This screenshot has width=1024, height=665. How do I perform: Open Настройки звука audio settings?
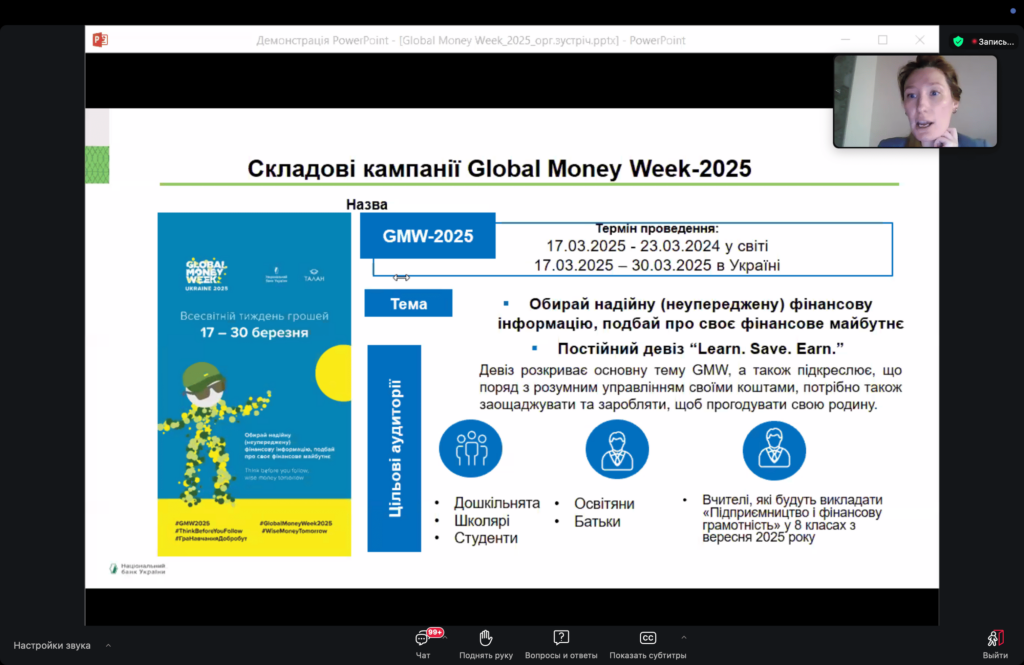click(52, 645)
